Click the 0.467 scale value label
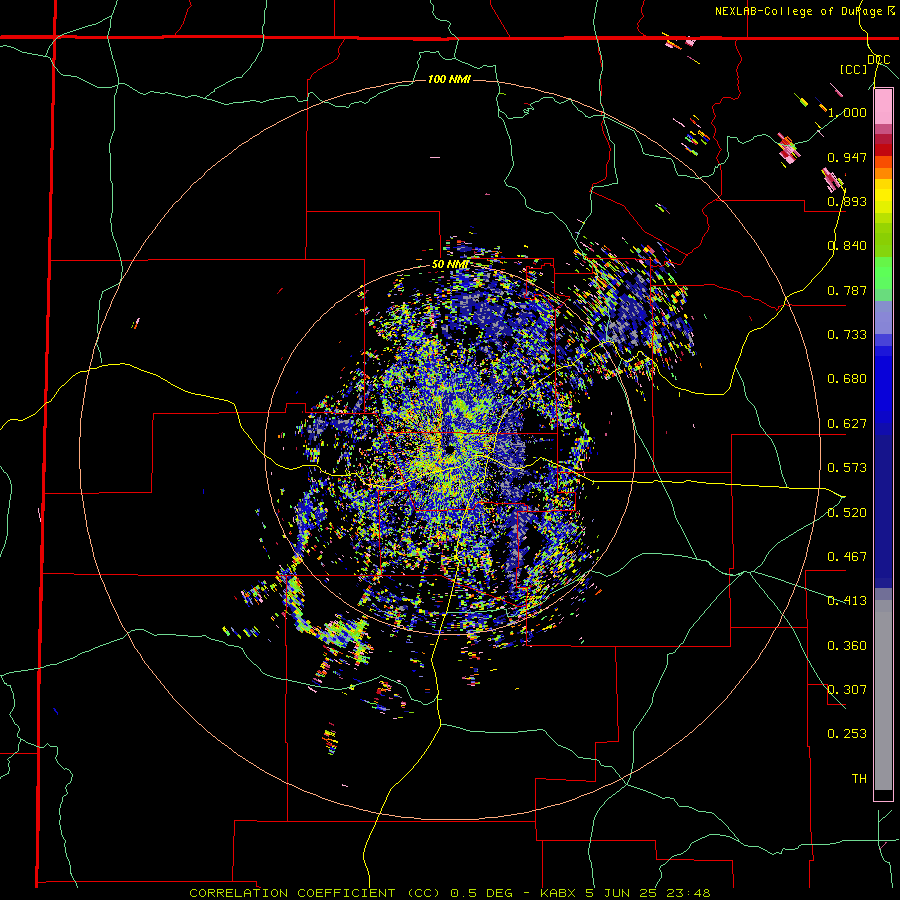 (847, 557)
